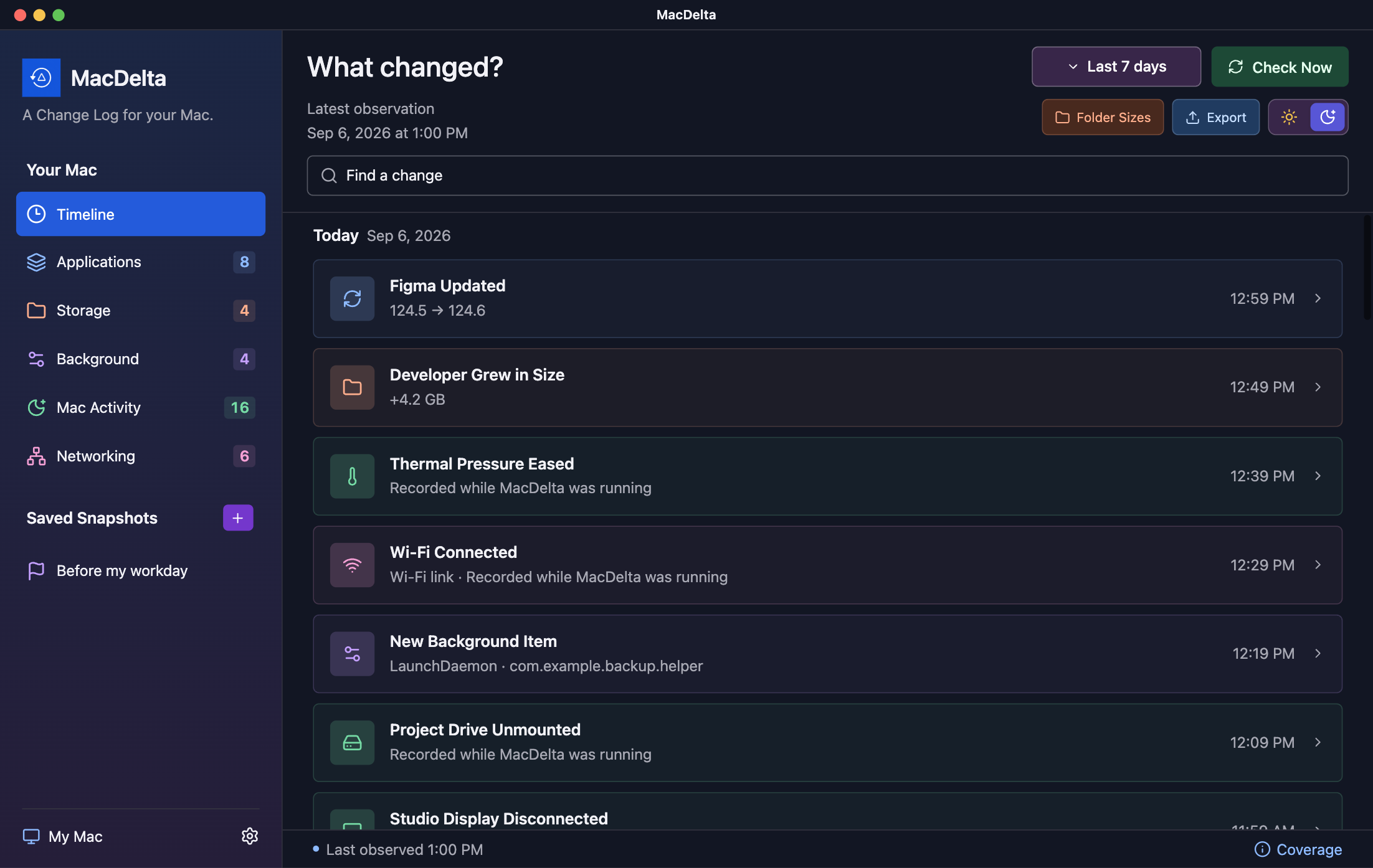1373x868 pixels.
Task: Click the timeline vertical scrollbar
Action: 1367,268
